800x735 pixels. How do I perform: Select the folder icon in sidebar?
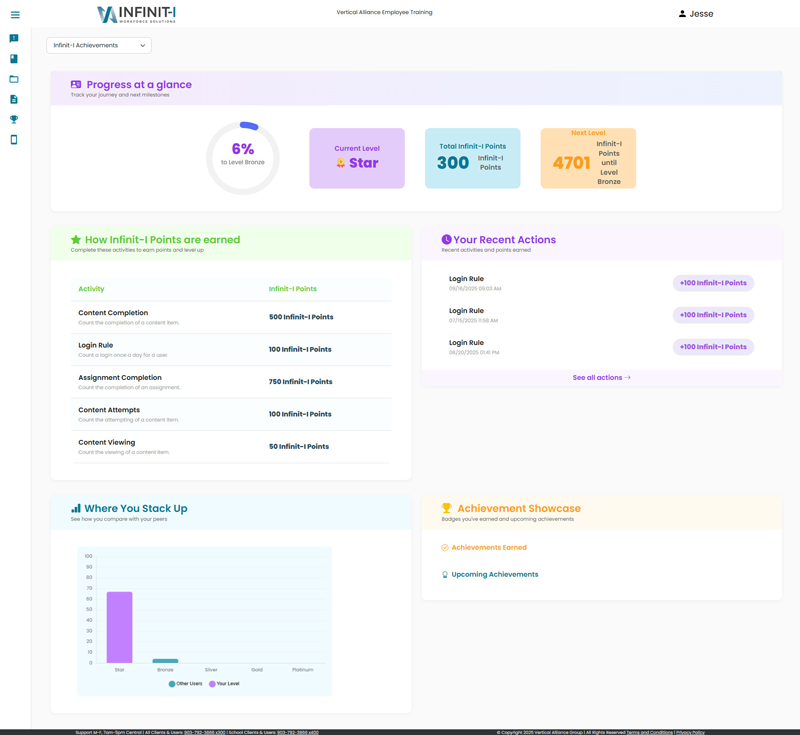coord(14,79)
